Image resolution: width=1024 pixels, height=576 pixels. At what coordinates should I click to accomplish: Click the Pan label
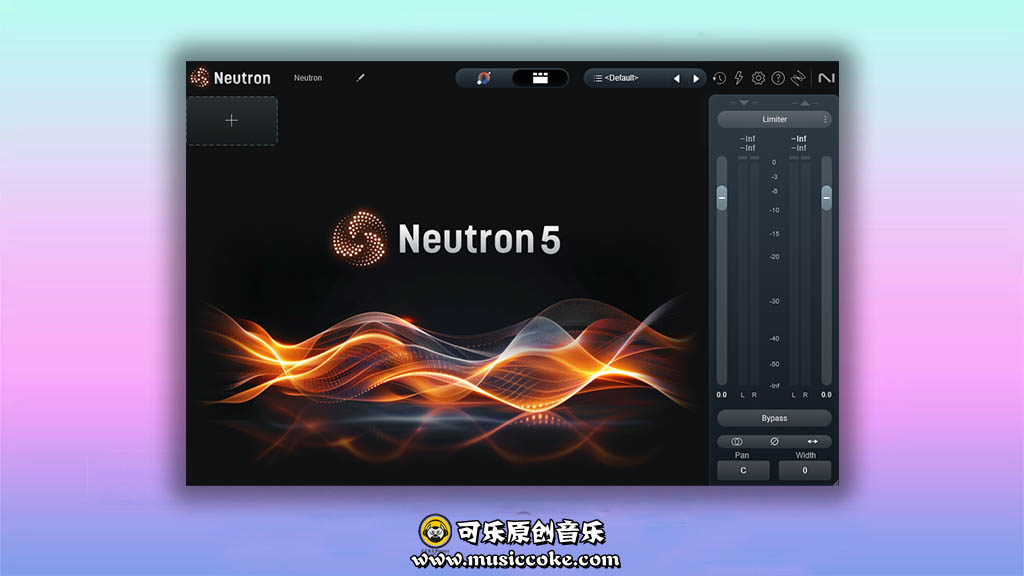(x=742, y=455)
